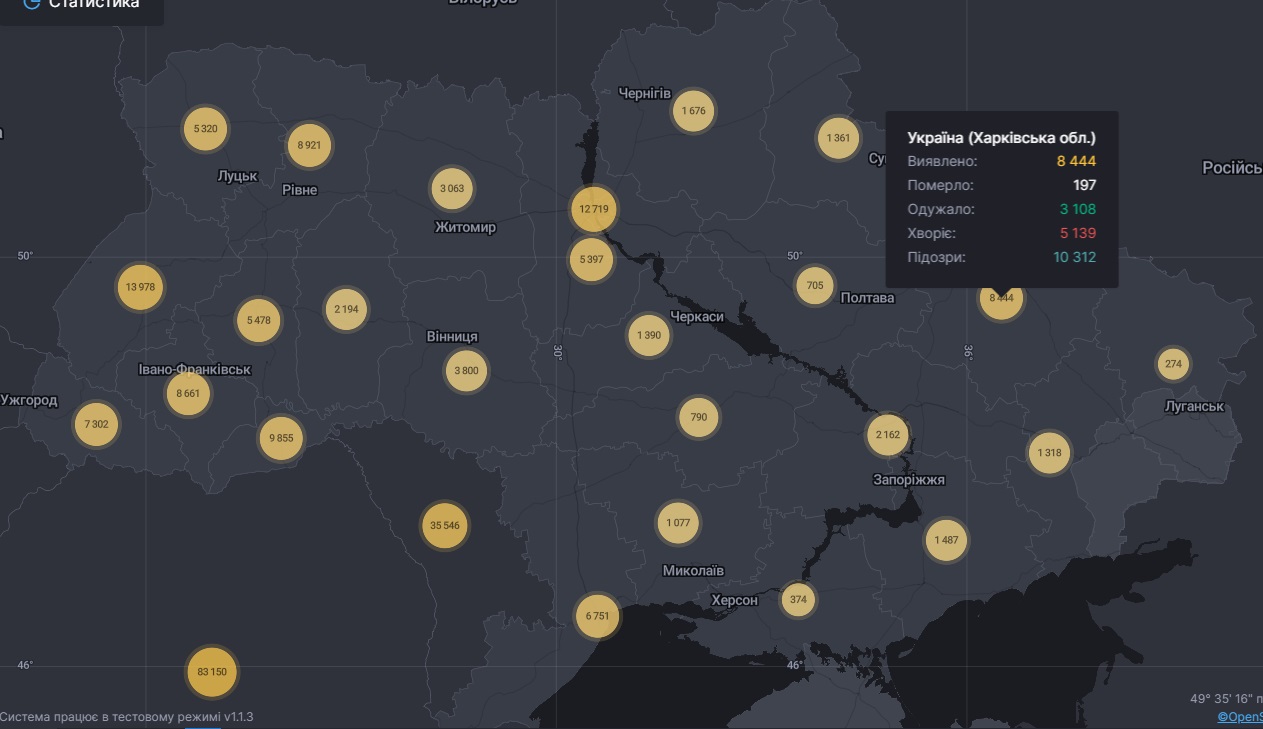Image resolution: width=1263 pixels, height=729 pixels.
Task: Click the 3 063 marker above Житомир
Action: 452,188
